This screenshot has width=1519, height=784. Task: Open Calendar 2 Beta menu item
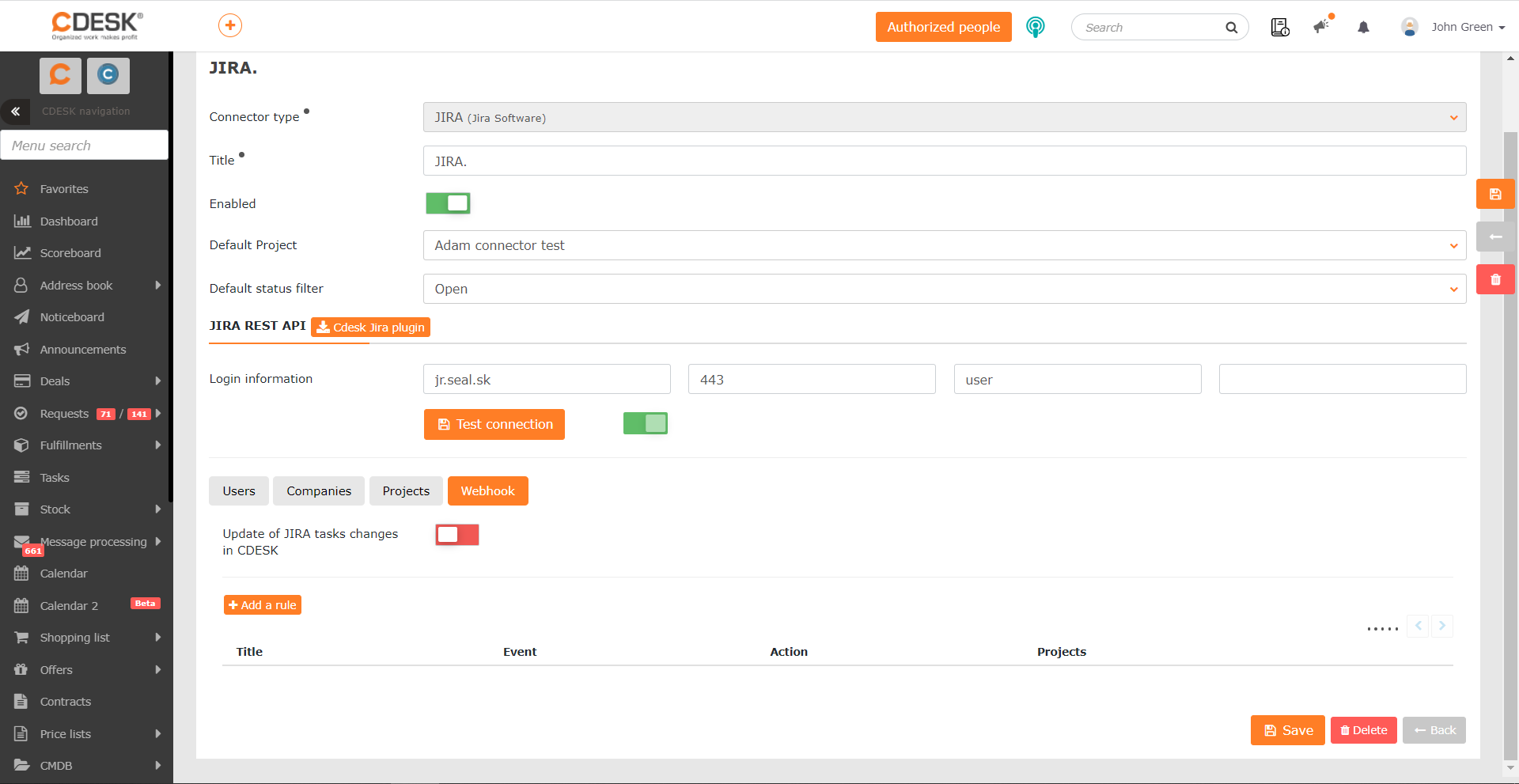(x=86, y=605)
